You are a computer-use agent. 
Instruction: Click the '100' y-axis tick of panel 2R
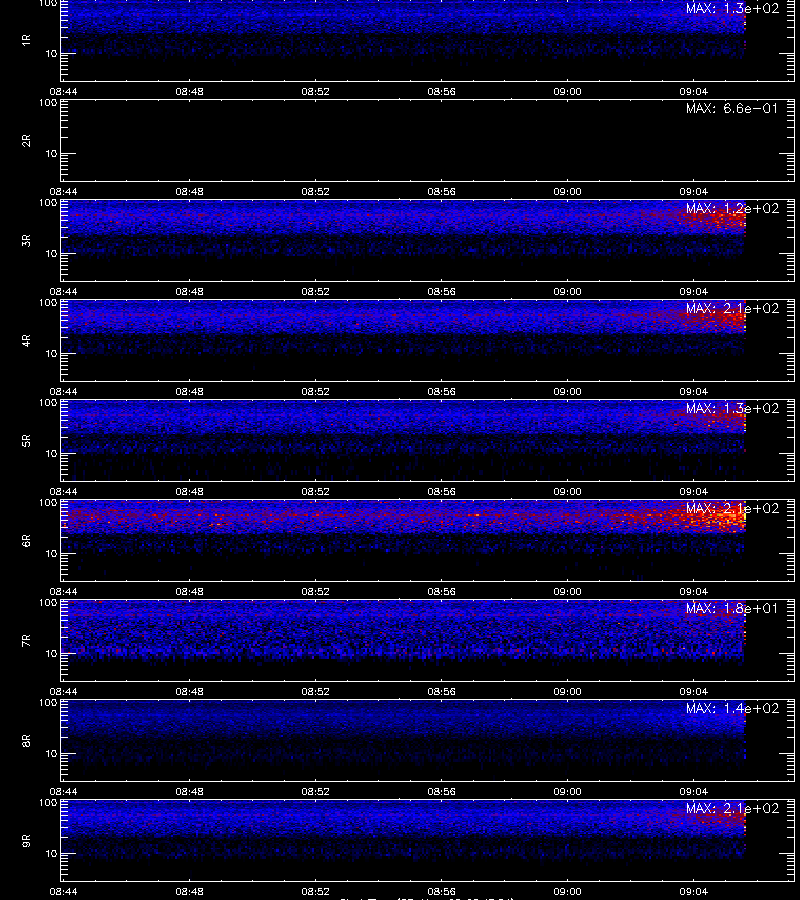click(x=48, y=103)
